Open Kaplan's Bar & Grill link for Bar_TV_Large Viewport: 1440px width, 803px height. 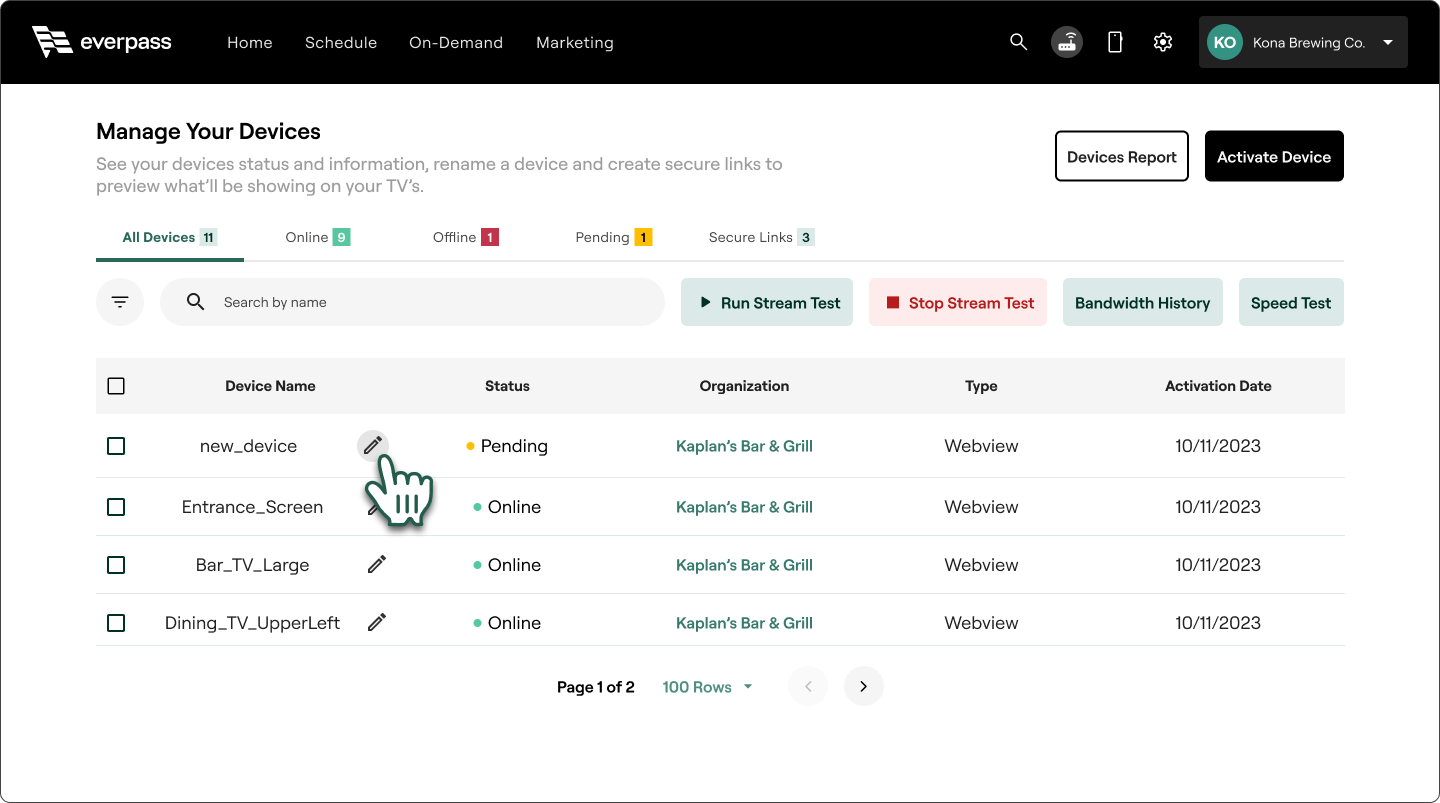tap(744, 565)
